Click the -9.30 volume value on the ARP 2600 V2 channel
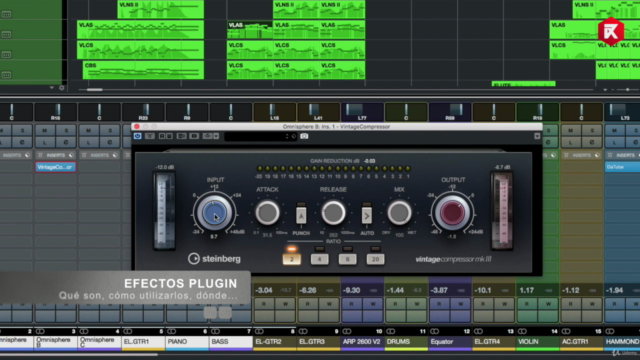 351,290
